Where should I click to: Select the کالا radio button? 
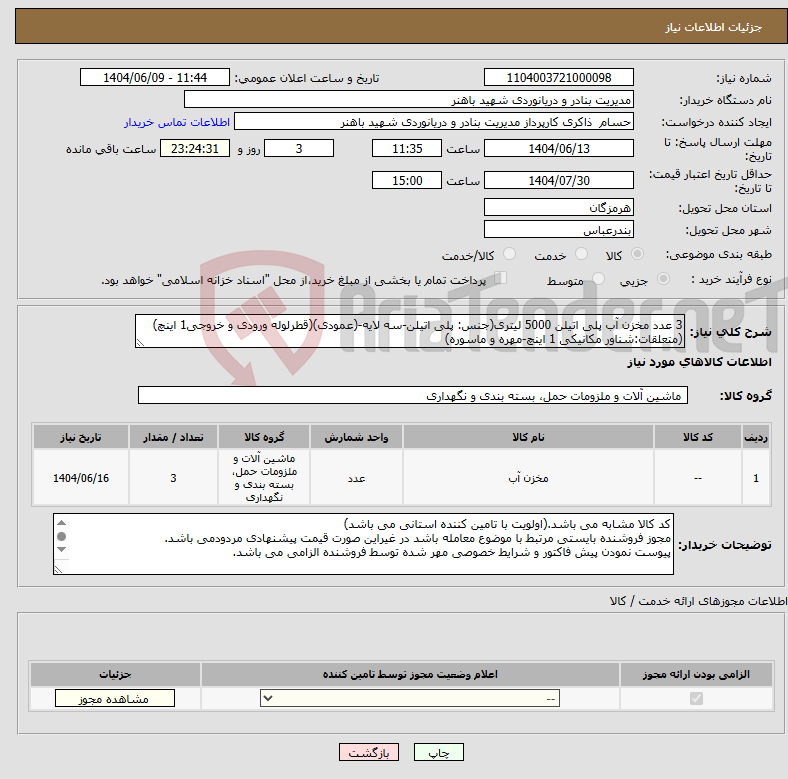click(637, 254)
